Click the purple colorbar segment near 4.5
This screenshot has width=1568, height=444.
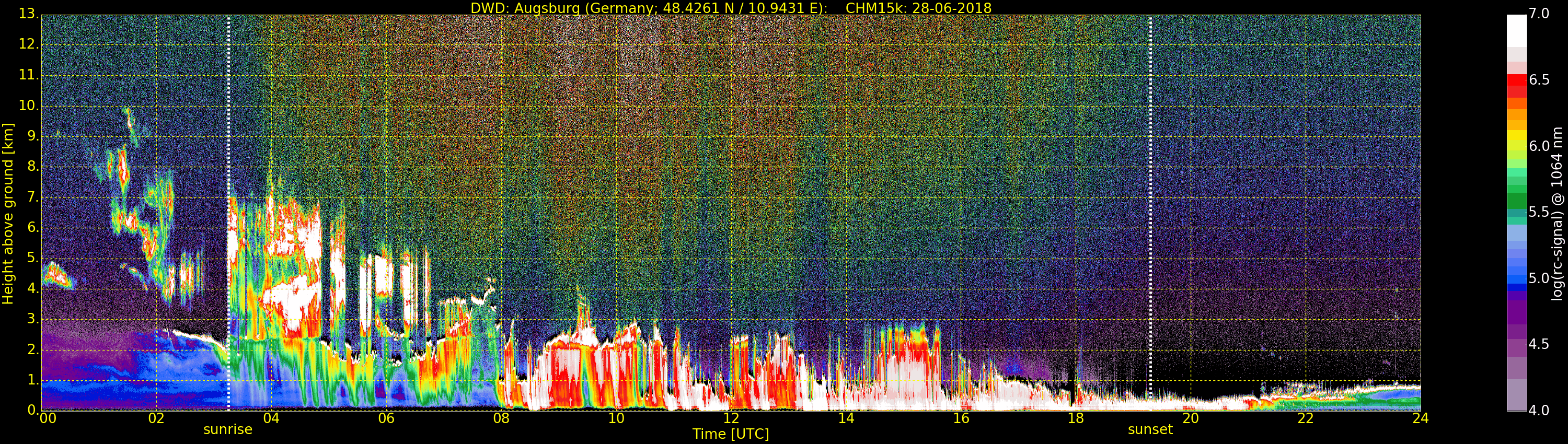[x=1516, y=332]
